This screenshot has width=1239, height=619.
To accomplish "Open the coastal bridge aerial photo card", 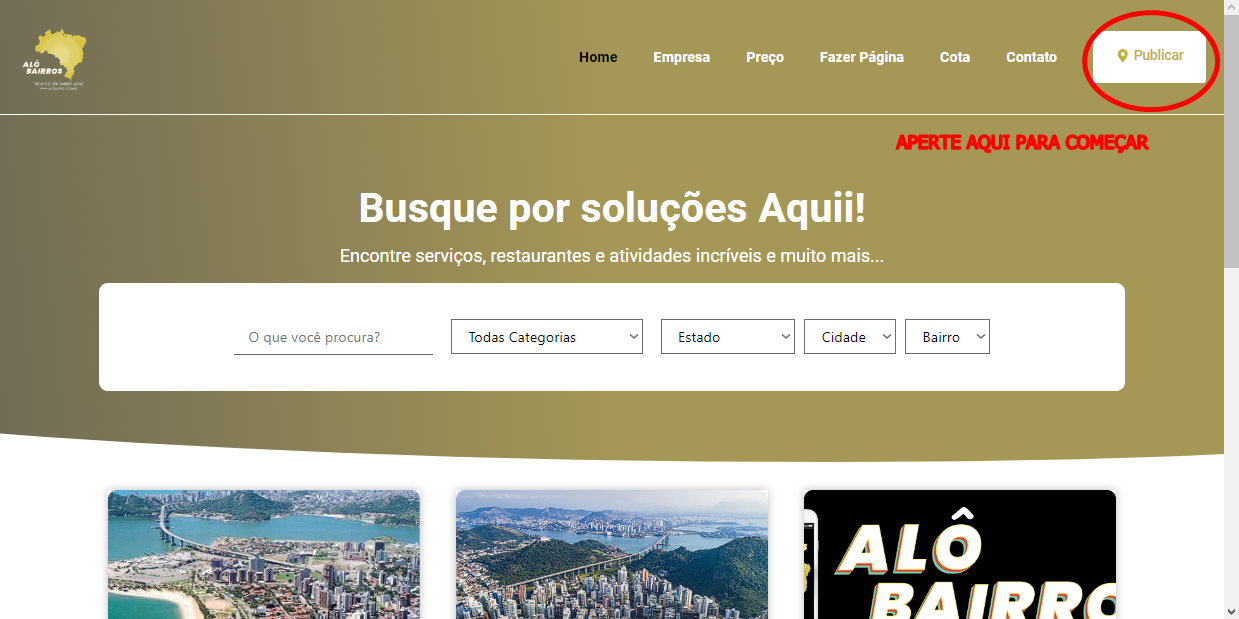I will pyautogui.click(x=264, y=554).
